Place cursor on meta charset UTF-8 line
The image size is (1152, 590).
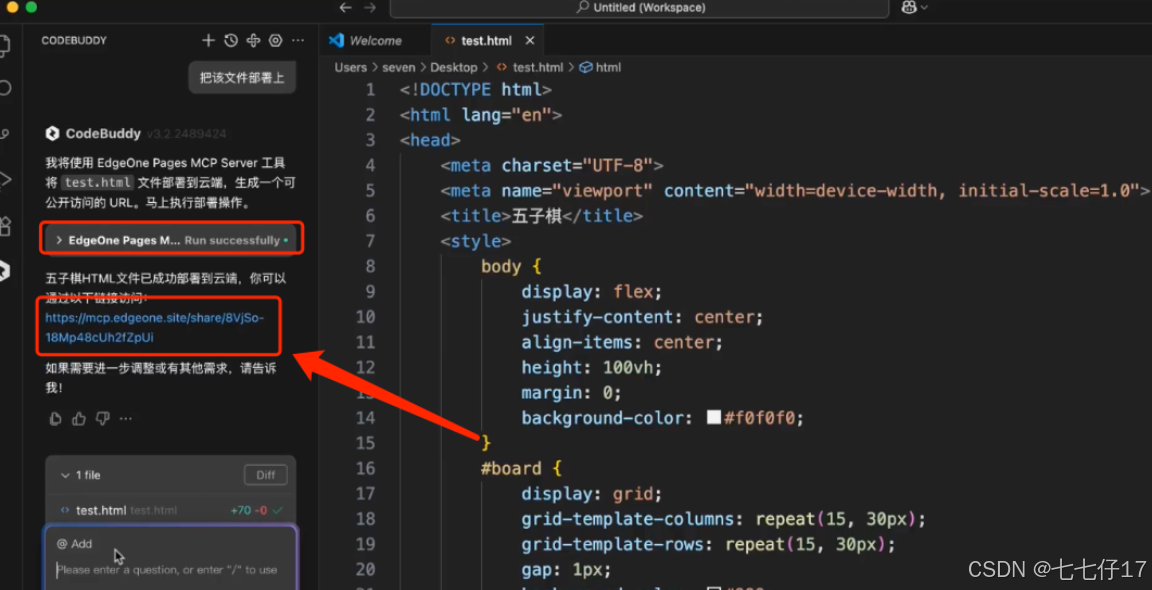[x=552, y=165]
